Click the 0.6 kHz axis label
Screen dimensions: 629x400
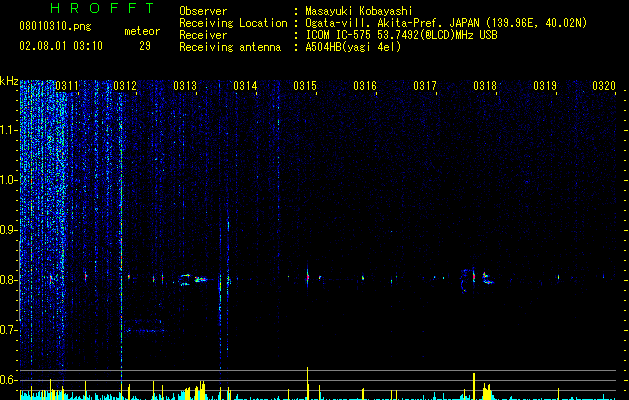[x=8, y=380]
